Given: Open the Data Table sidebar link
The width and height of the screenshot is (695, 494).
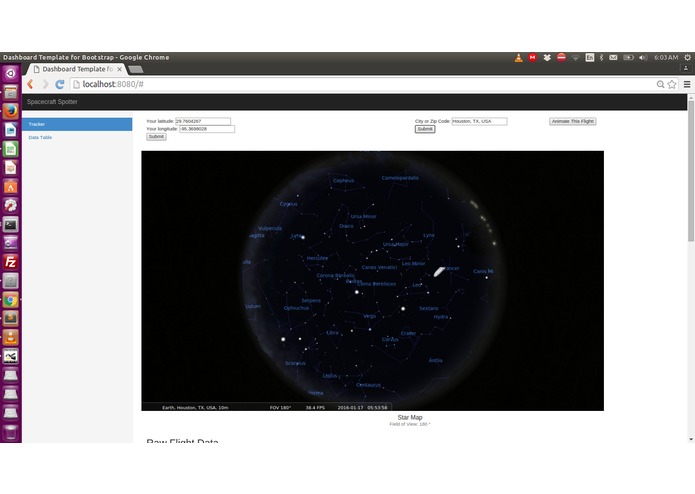Looking at the screenshot, I should (40, 137).
